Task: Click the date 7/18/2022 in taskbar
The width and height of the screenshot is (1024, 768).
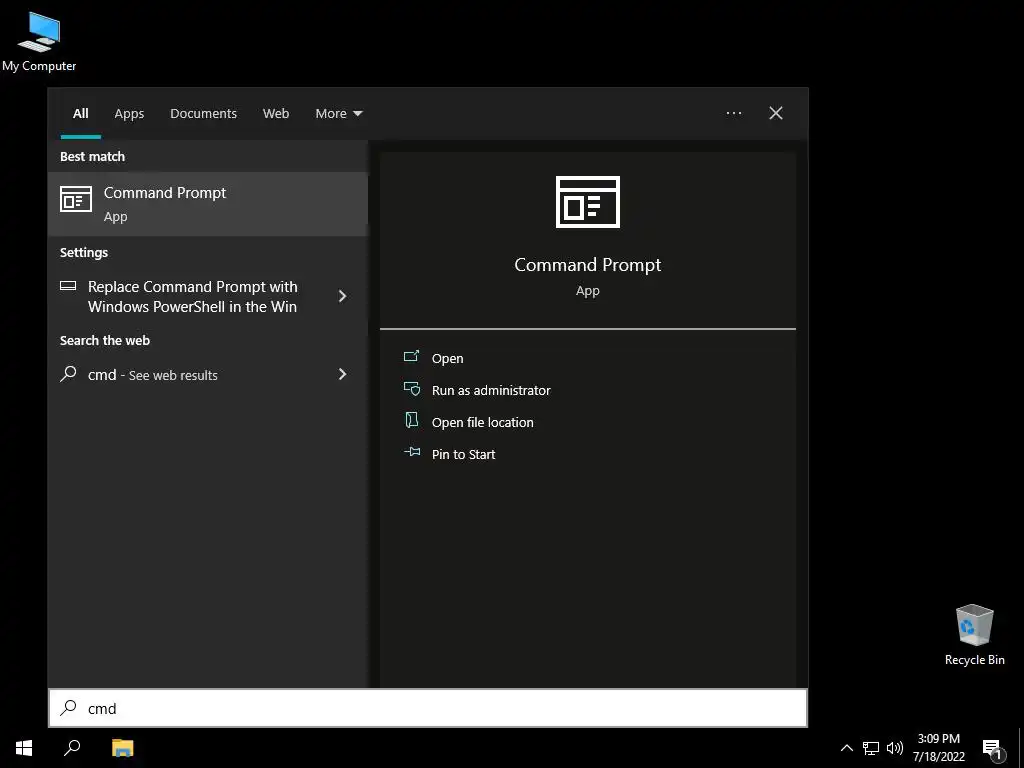Action: pyautogui.click(x=938, y=757)
